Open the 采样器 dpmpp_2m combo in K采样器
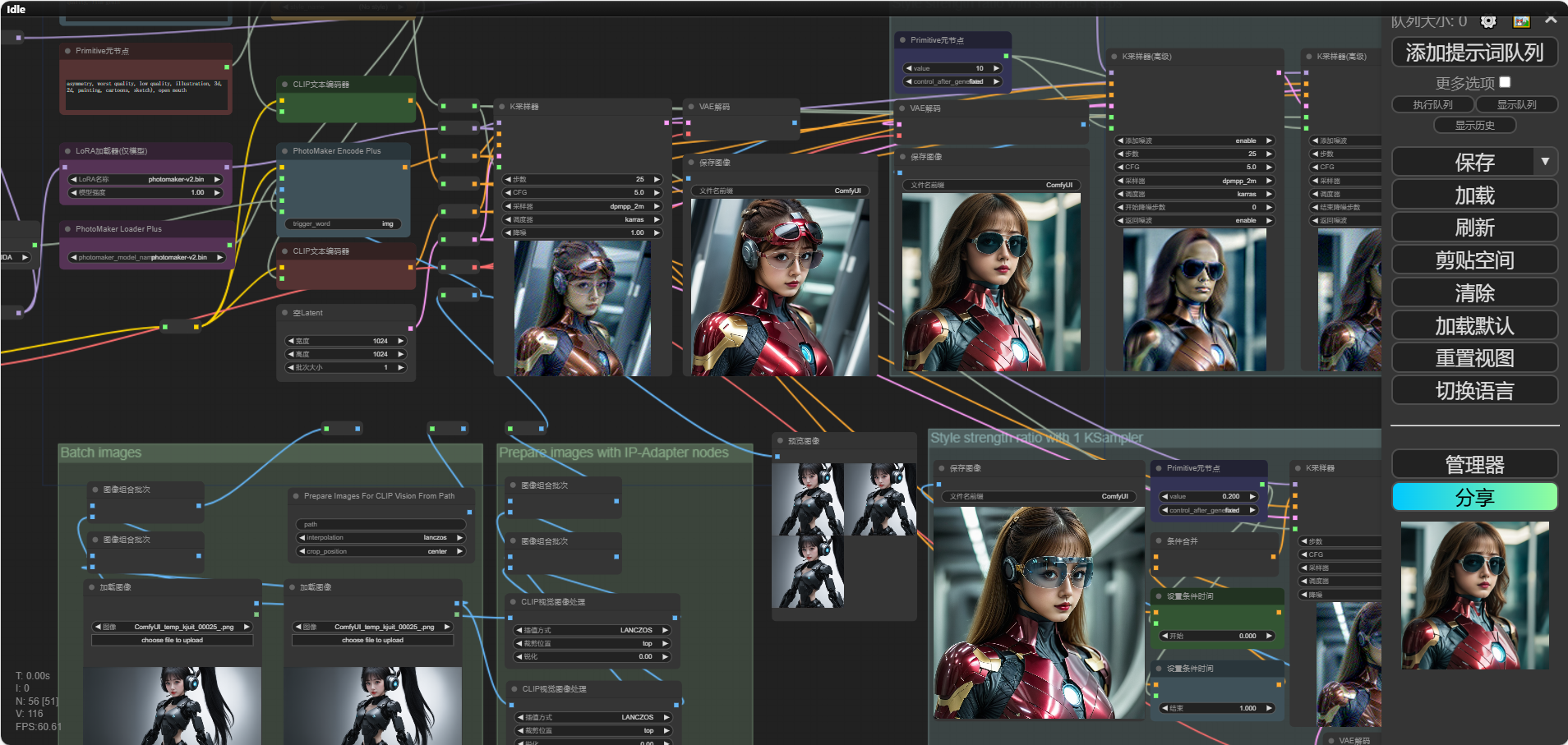This screenshot has width=1568, height=745. click(x=582, y=206)
